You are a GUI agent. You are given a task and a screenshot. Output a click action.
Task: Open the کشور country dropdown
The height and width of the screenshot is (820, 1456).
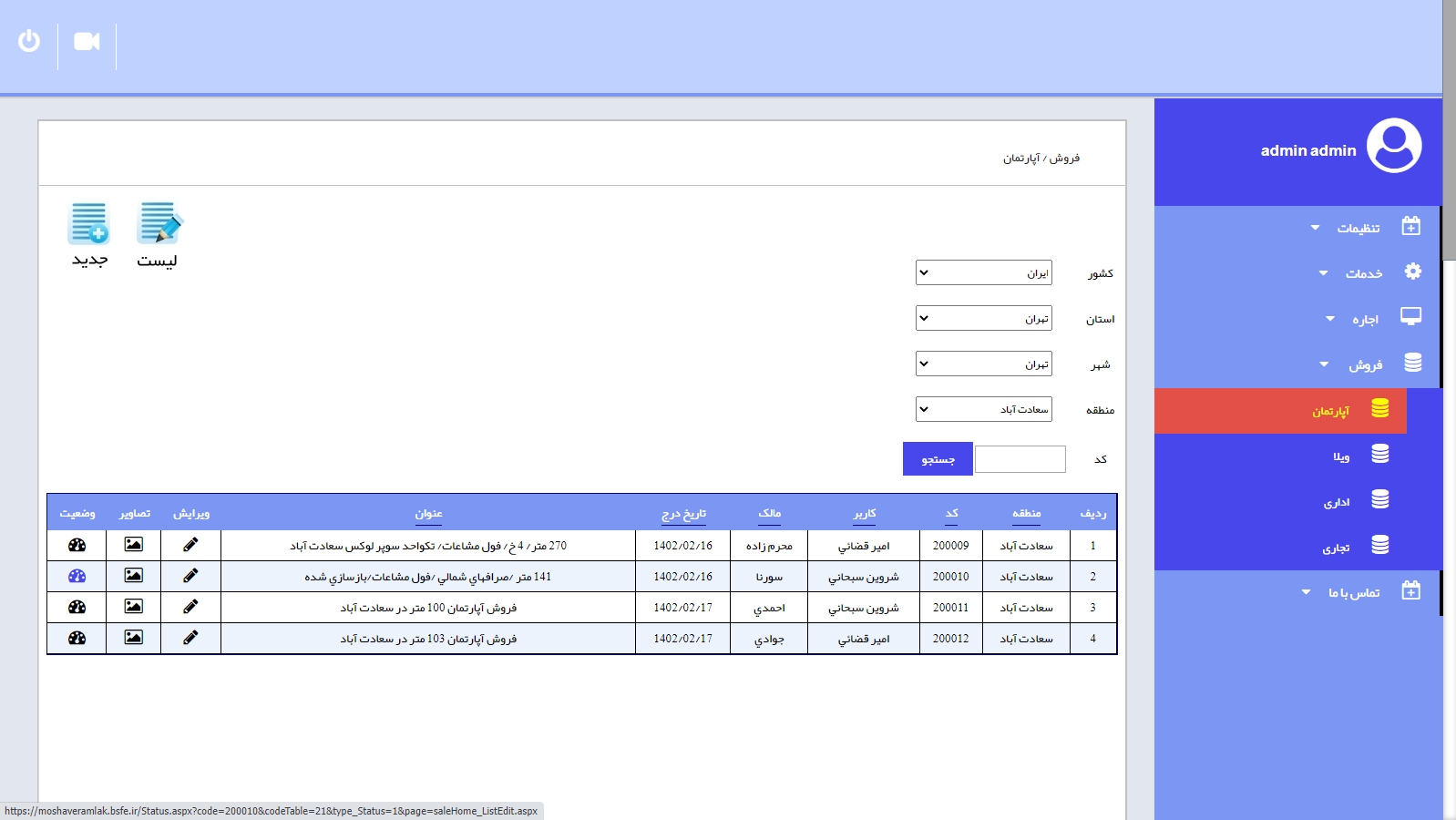[983, 272]
